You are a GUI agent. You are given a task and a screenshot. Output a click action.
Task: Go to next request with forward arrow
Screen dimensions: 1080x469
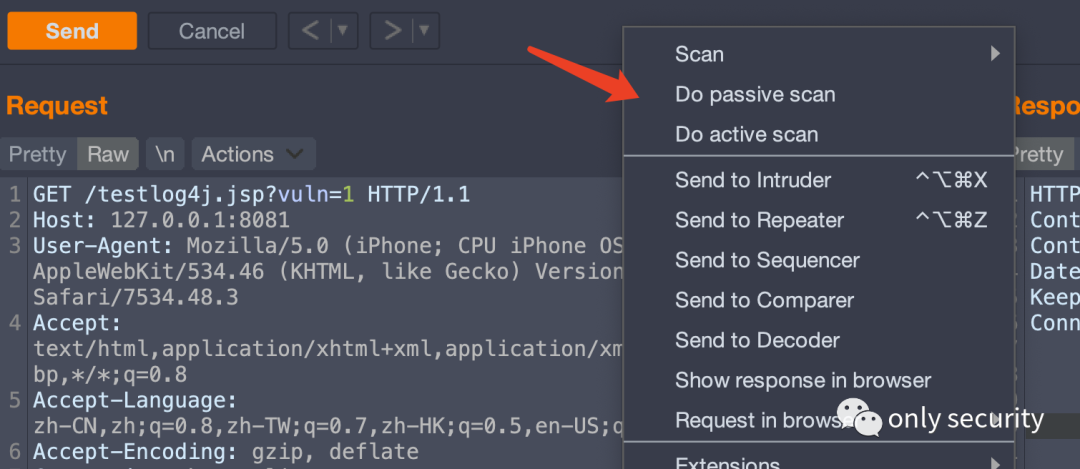coord(392,31)
